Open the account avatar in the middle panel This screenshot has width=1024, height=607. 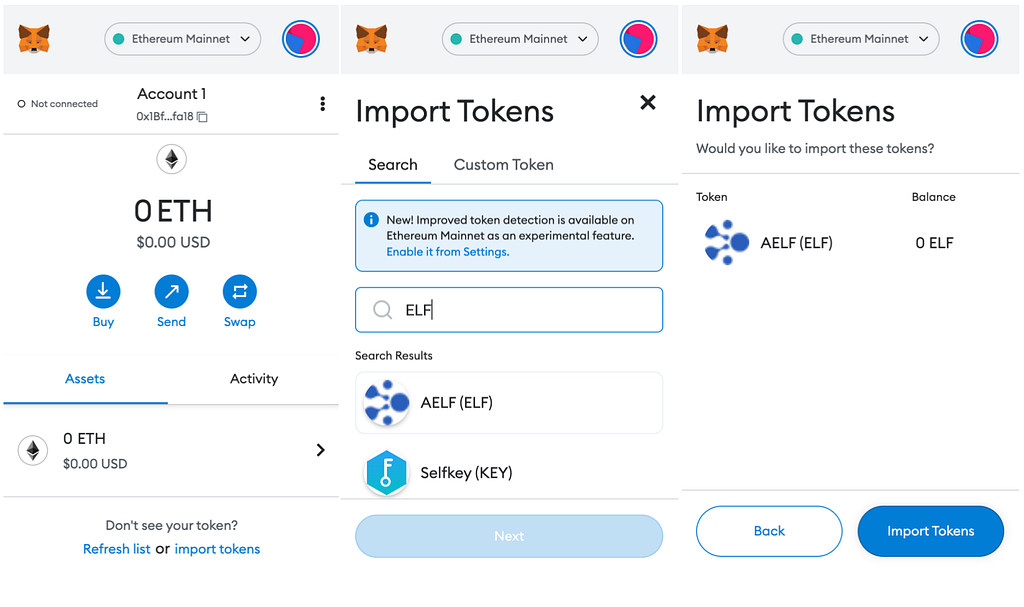(638, 39)
